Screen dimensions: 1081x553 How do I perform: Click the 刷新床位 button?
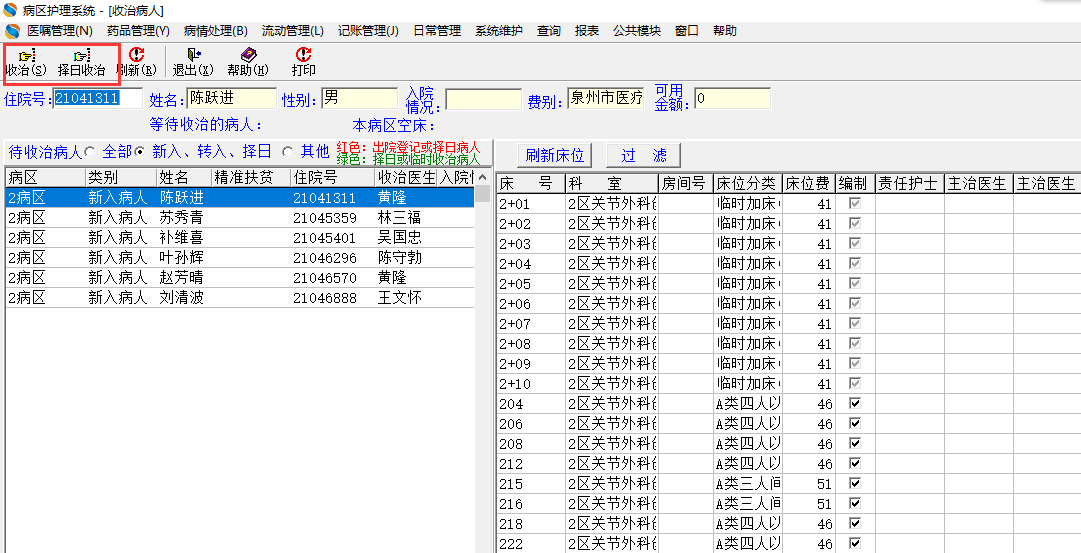[554, 156]
